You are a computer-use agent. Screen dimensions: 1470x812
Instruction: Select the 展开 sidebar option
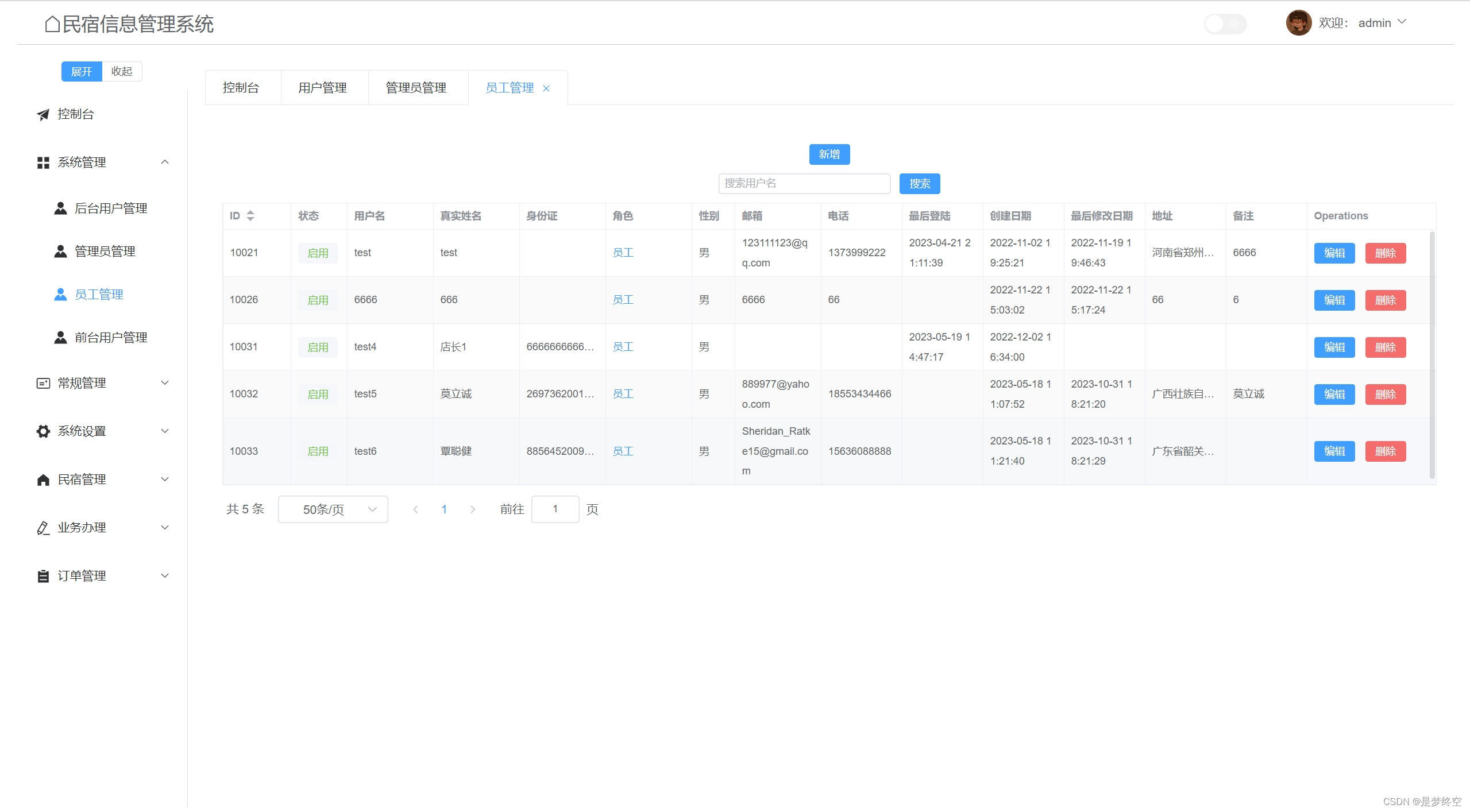click(x=82, y=72)
